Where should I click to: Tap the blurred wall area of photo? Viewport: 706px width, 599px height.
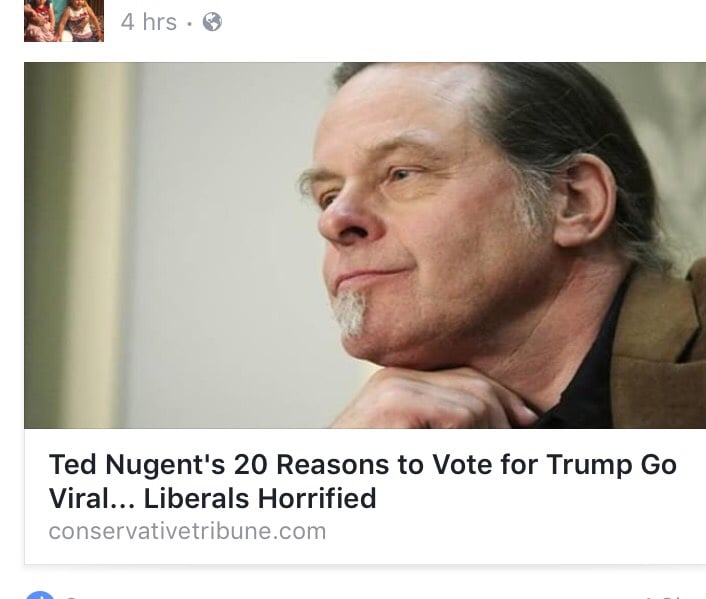pos(216,225)
